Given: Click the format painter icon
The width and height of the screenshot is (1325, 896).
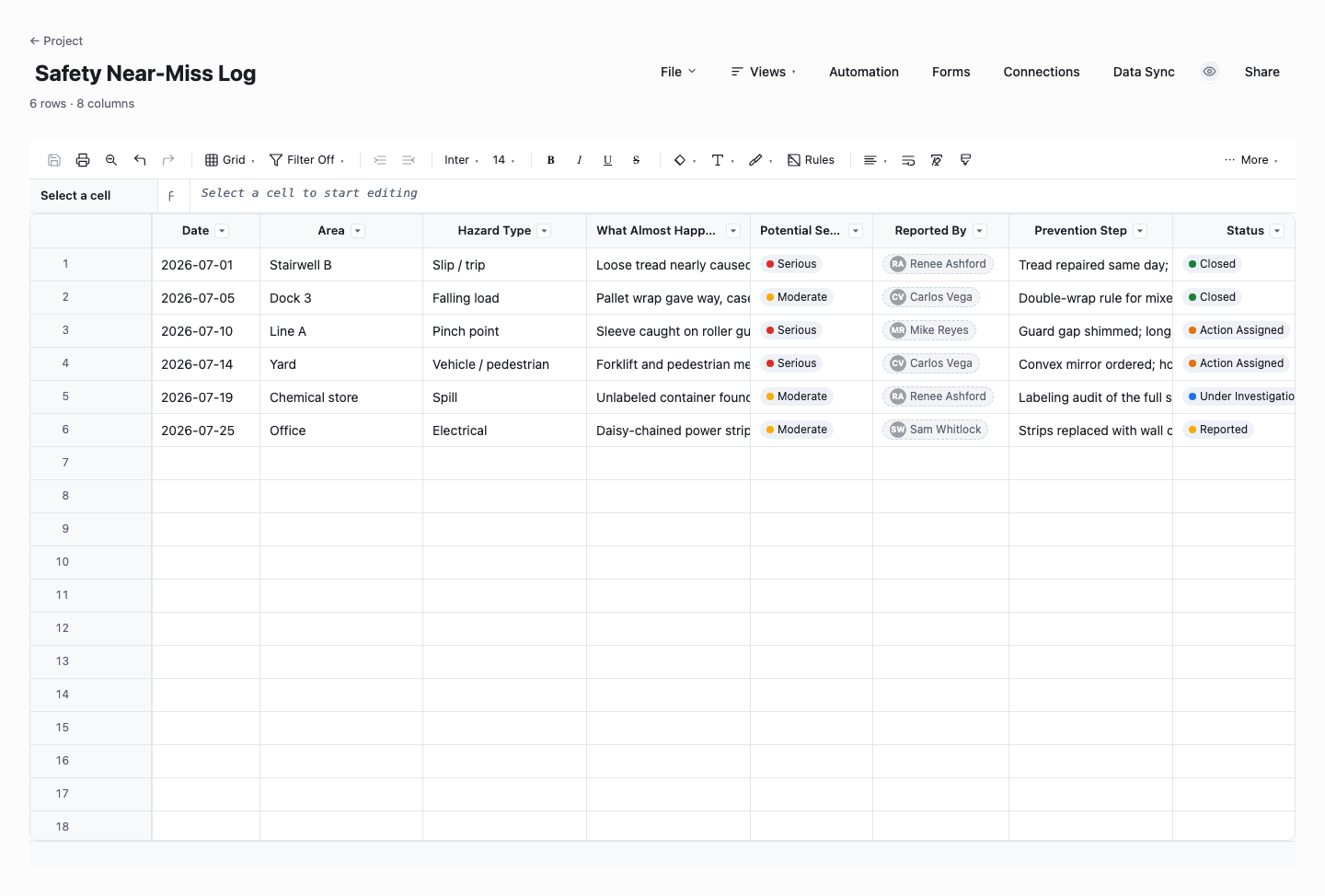Looking at the screenshot, I should 965,160.
